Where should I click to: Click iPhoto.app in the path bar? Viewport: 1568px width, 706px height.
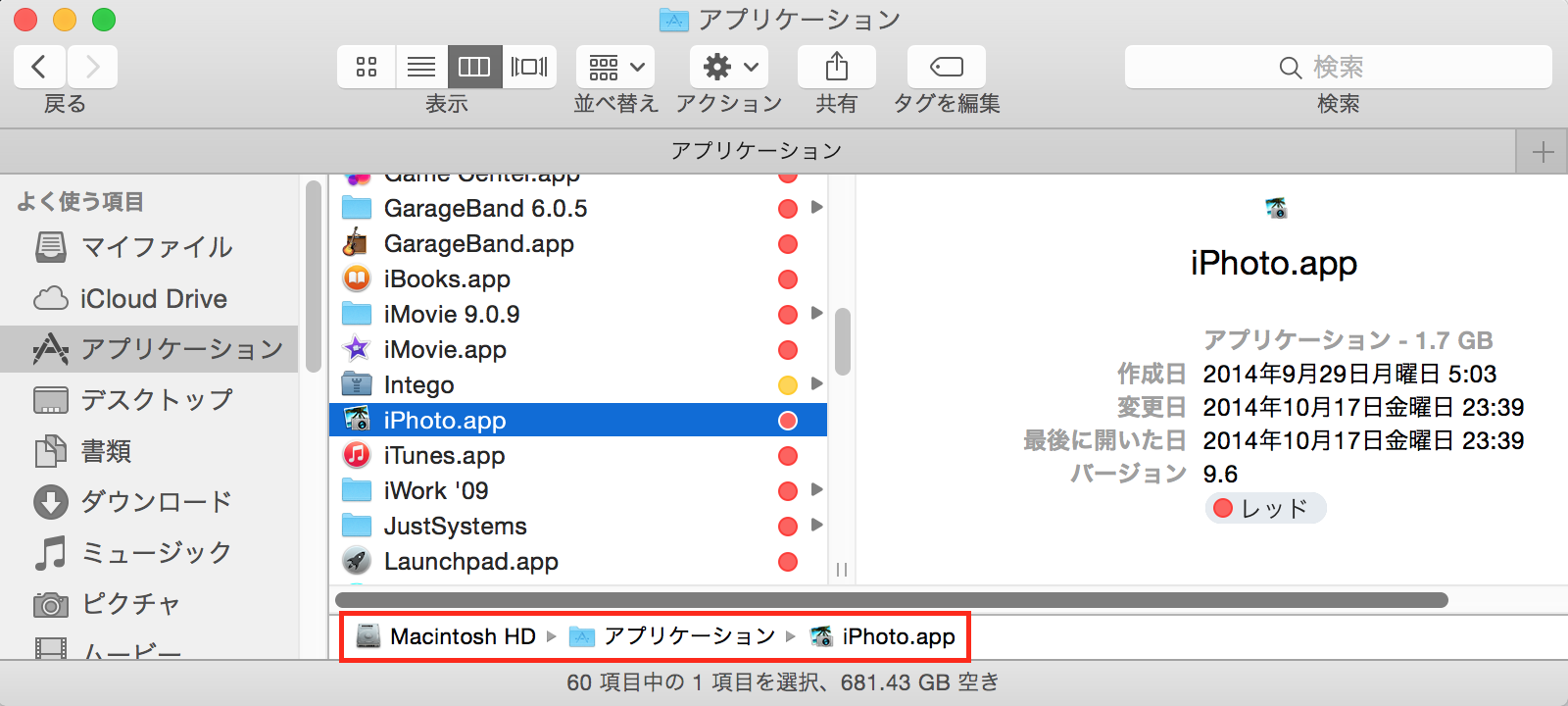point(883,636)
